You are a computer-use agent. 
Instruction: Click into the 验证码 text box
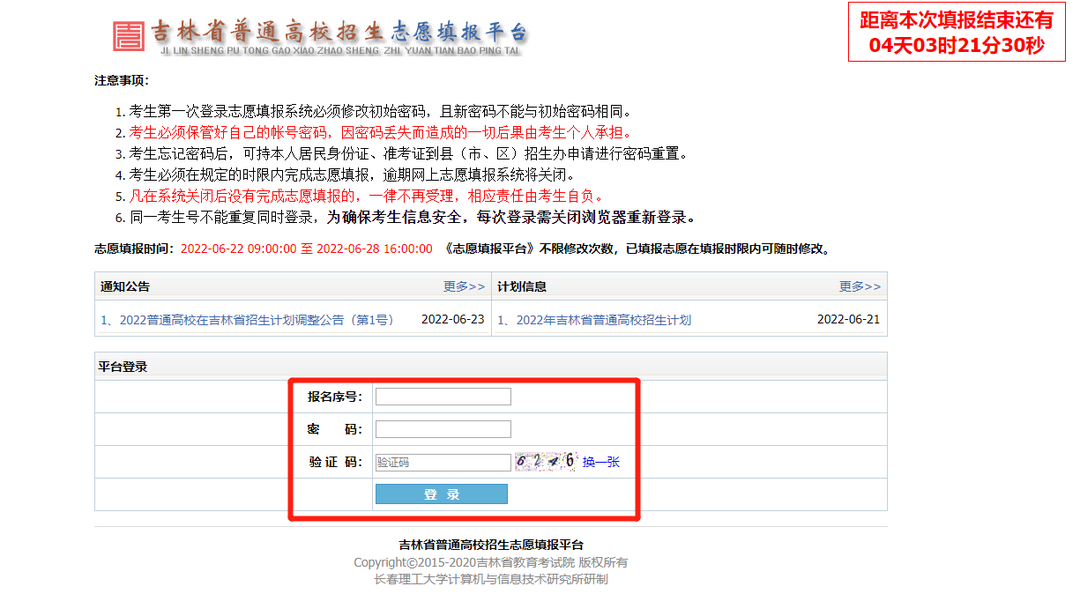(442, 462)
